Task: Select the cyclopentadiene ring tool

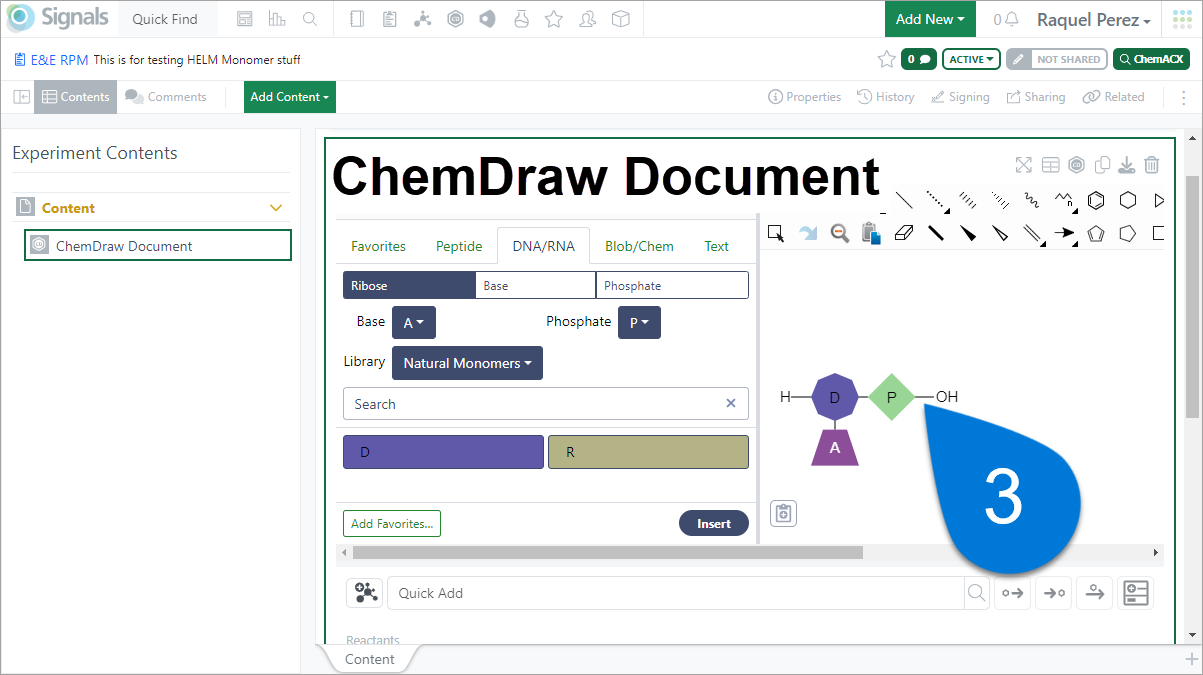Action: click(1096, 233)
